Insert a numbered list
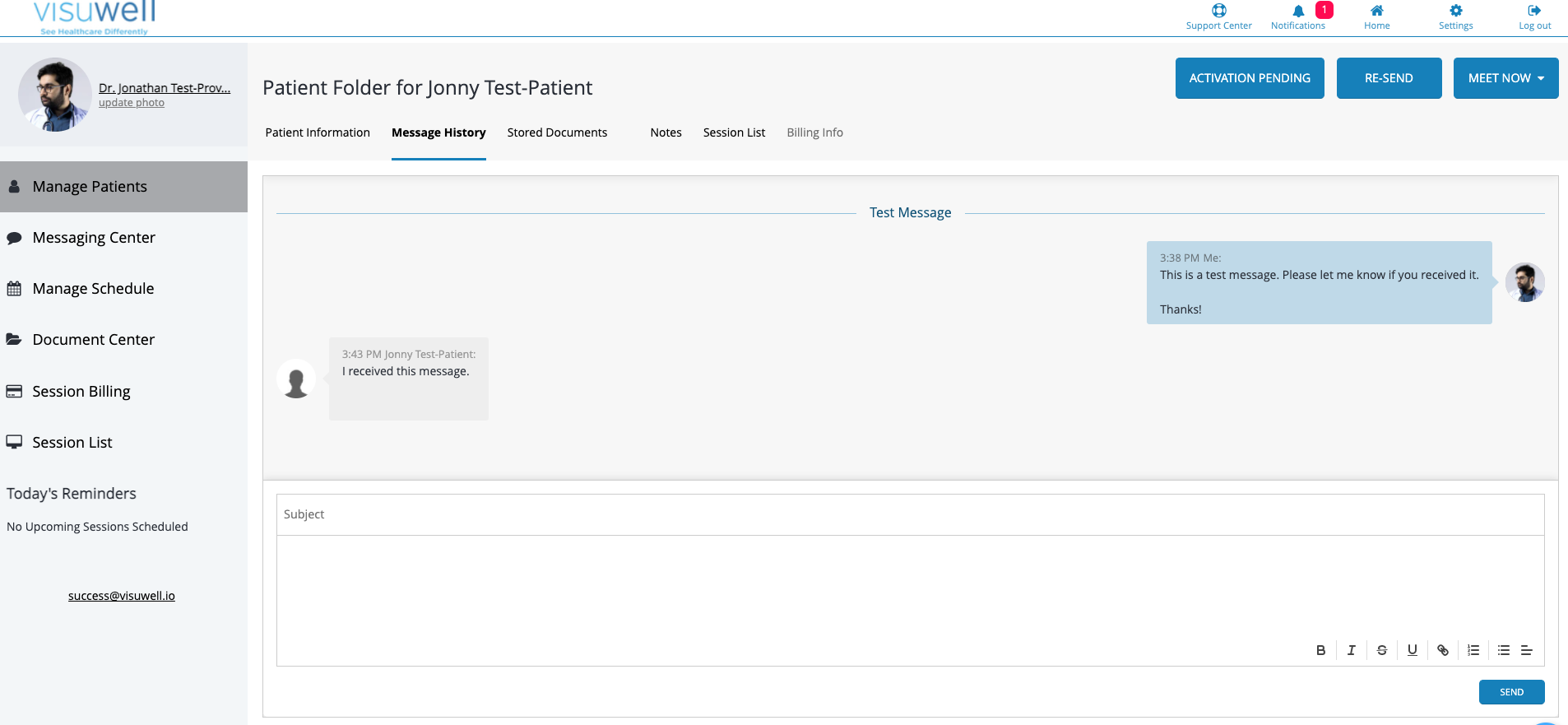This screenshot has height=725, width=1568. point(1473,650)
